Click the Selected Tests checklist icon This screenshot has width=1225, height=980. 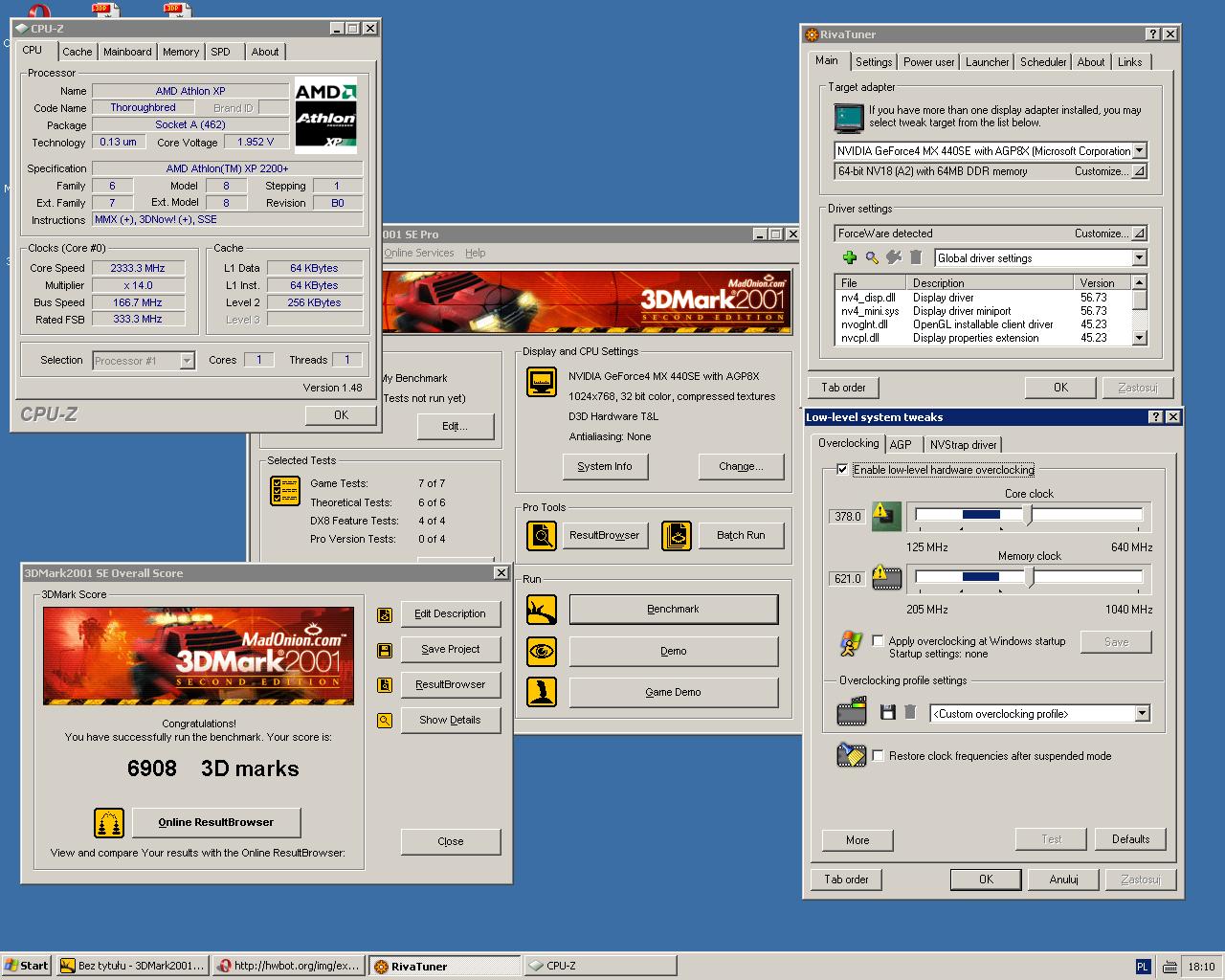tap(285, 491)
